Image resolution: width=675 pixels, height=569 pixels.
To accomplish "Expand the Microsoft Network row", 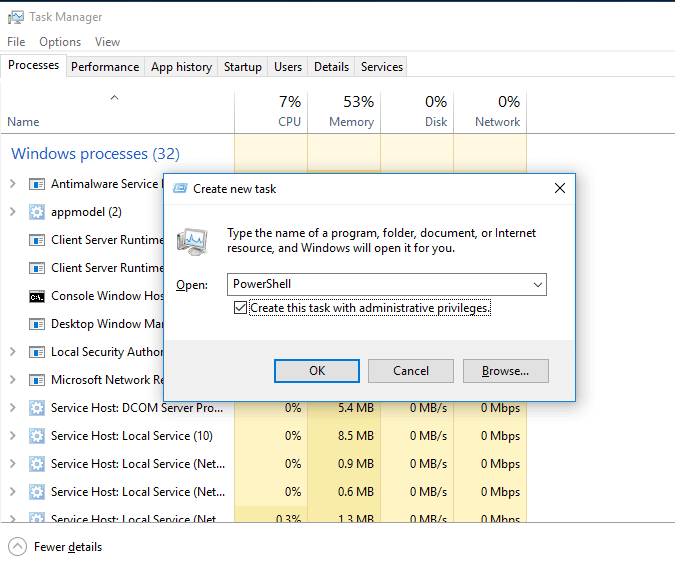I will pyautogui.click(x=13, y=380).
